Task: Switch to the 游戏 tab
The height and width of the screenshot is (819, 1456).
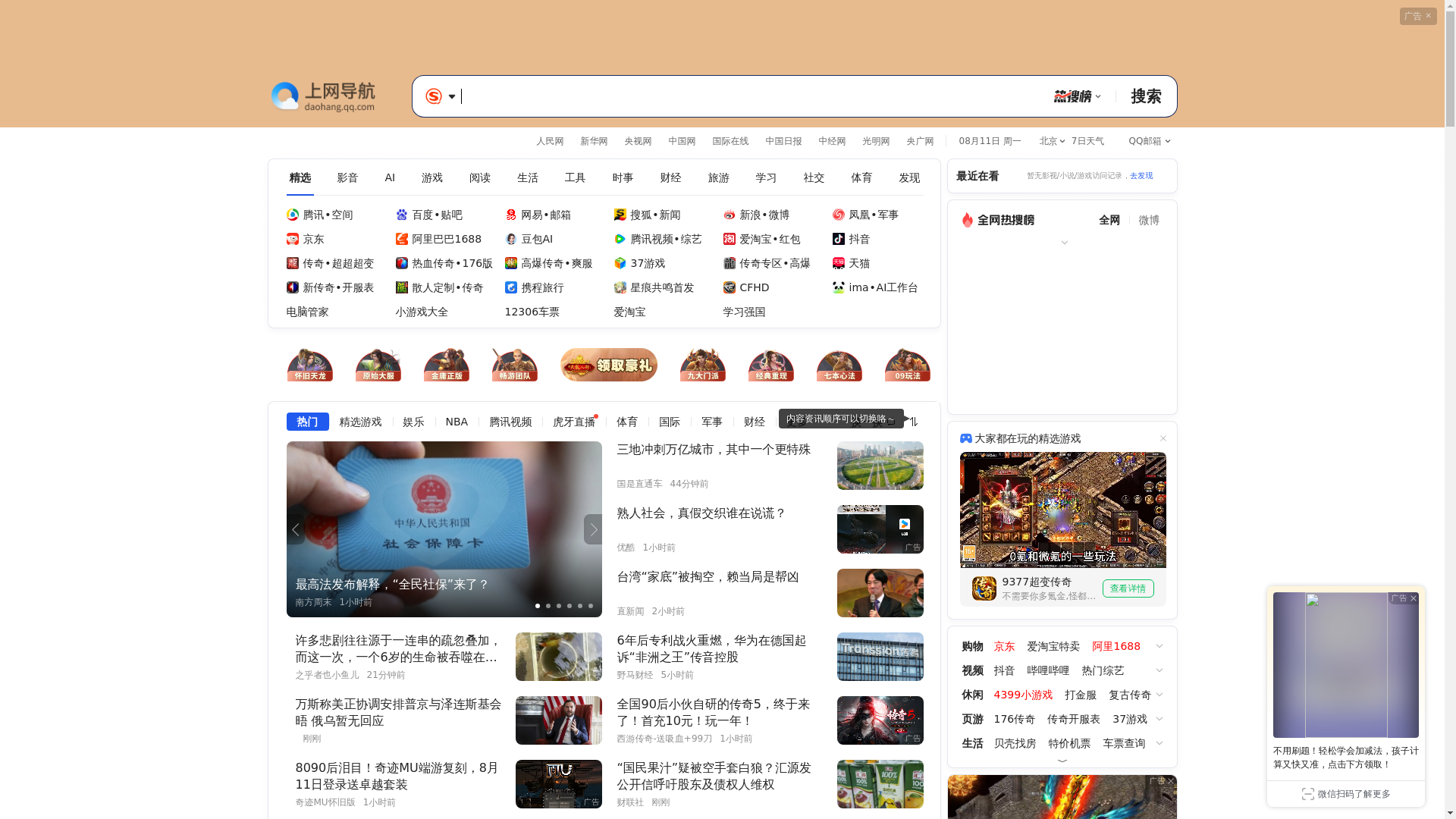Action: click(432, 178)
